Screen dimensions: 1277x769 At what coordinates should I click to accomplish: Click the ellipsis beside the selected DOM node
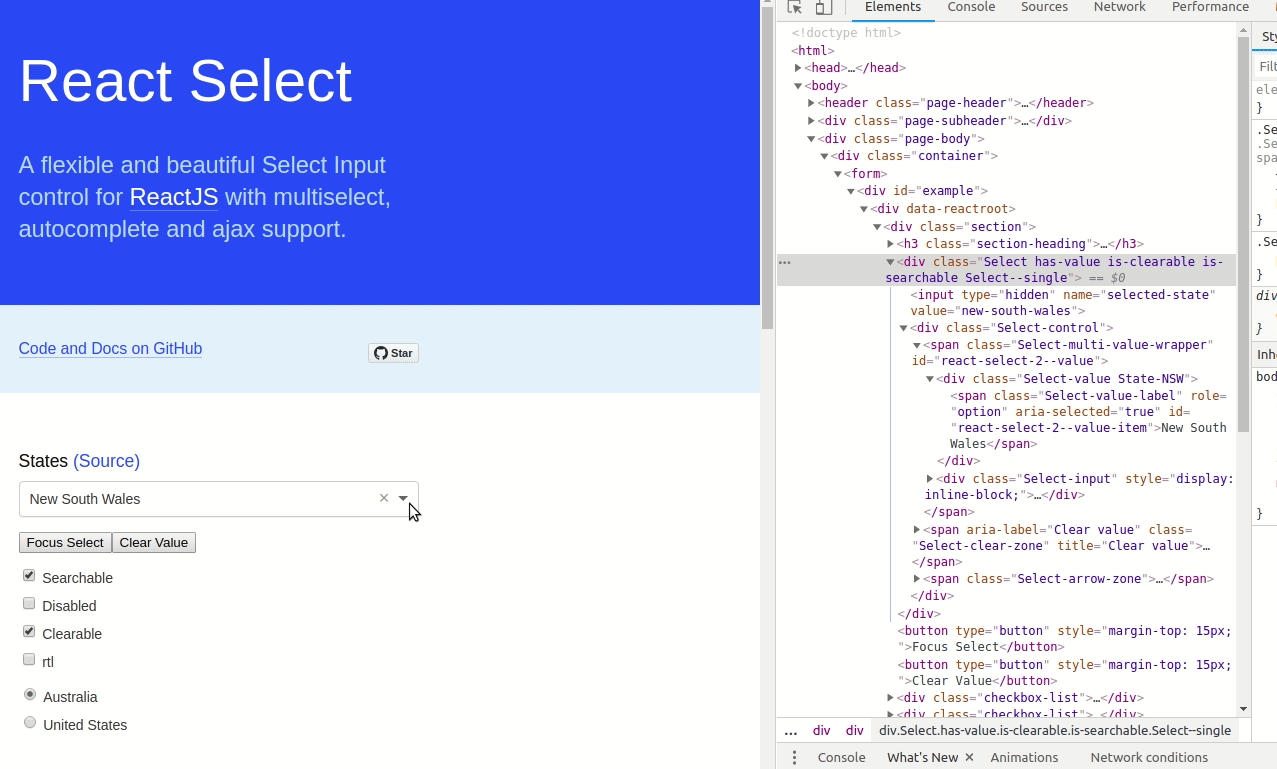point(785,262)
